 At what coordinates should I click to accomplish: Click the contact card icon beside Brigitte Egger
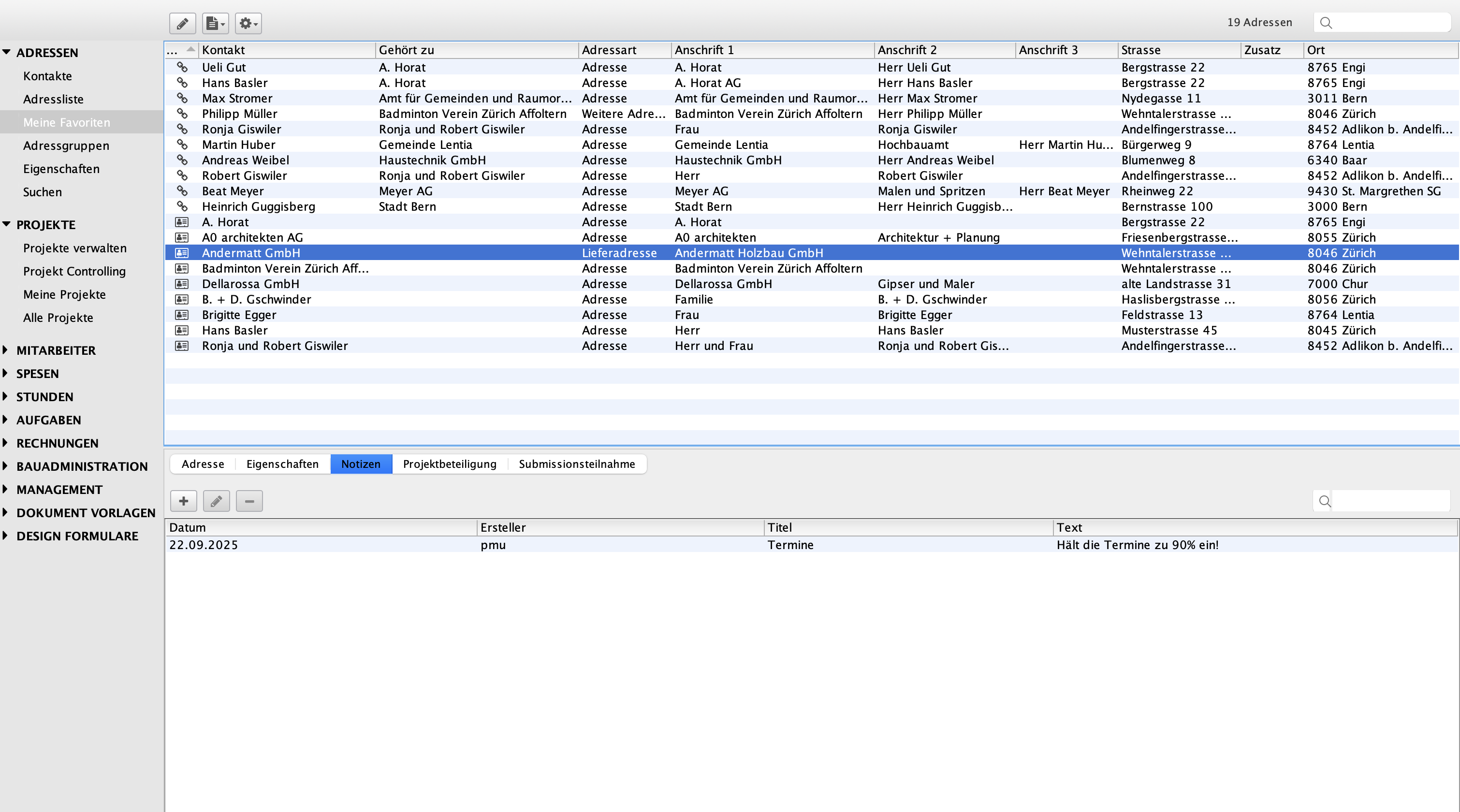pos(182,315)
